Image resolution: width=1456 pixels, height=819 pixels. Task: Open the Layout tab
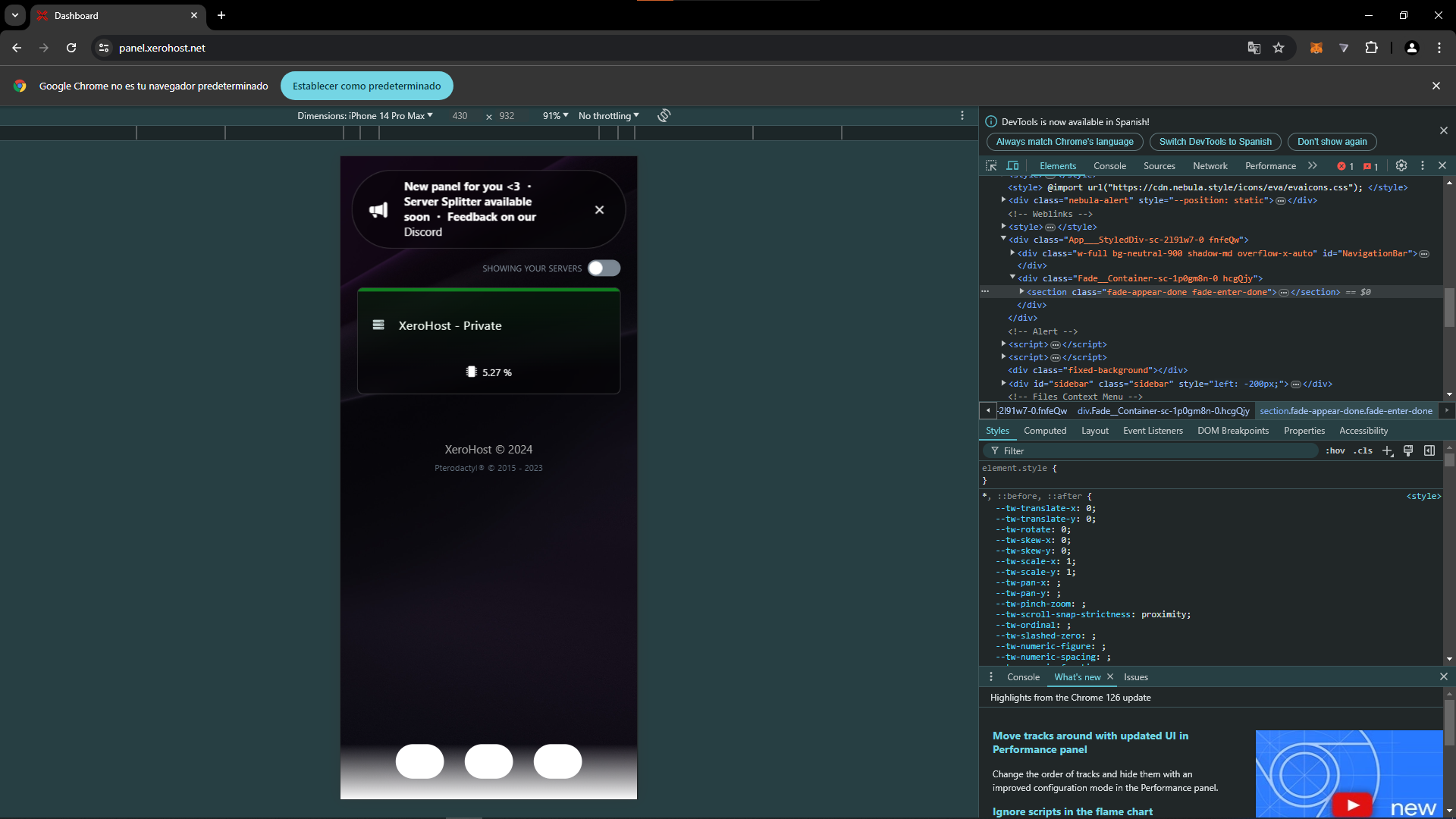(x=1095, y=431)
